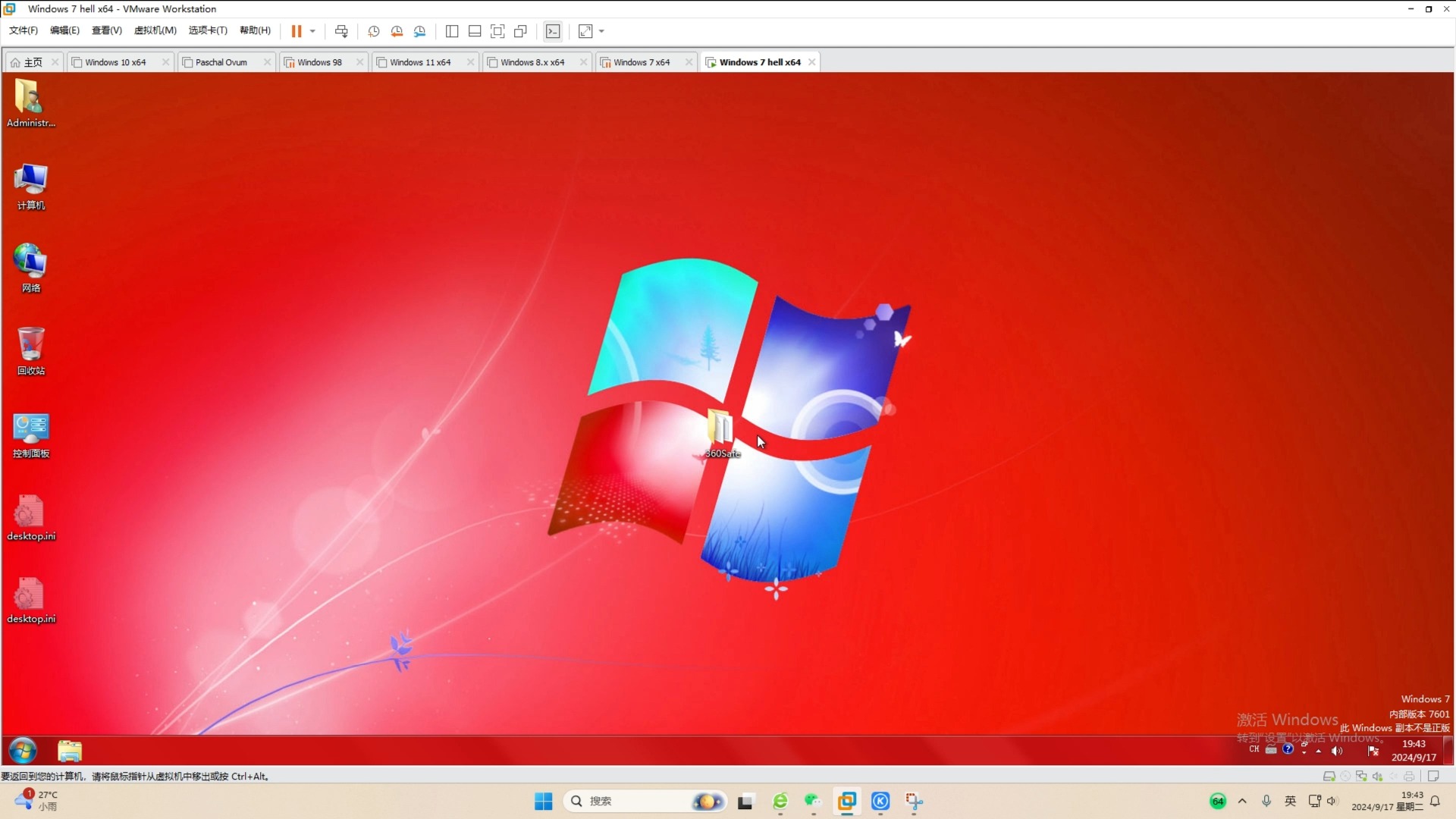Switch host input method 英 indicator
The width and height of the screenshot is (1456, 819).
point(1291,802)
